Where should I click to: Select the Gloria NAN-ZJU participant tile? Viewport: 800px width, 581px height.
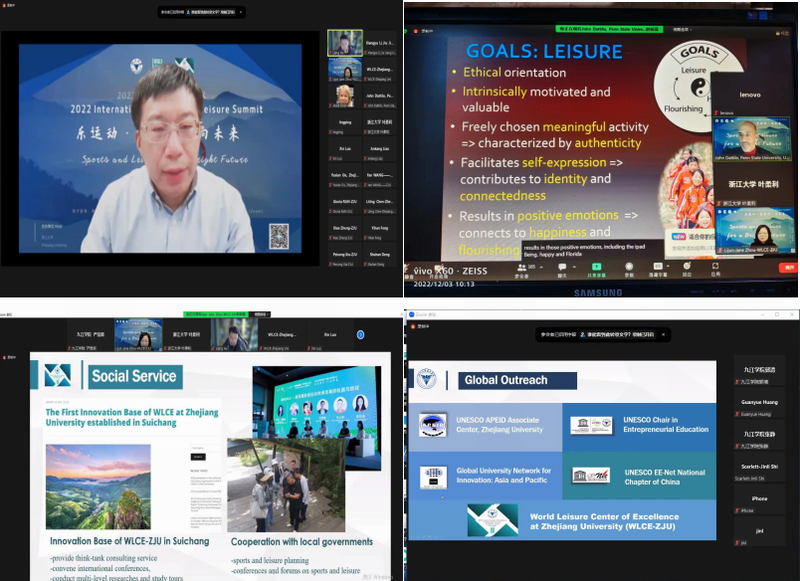click(x=345, y=199)
